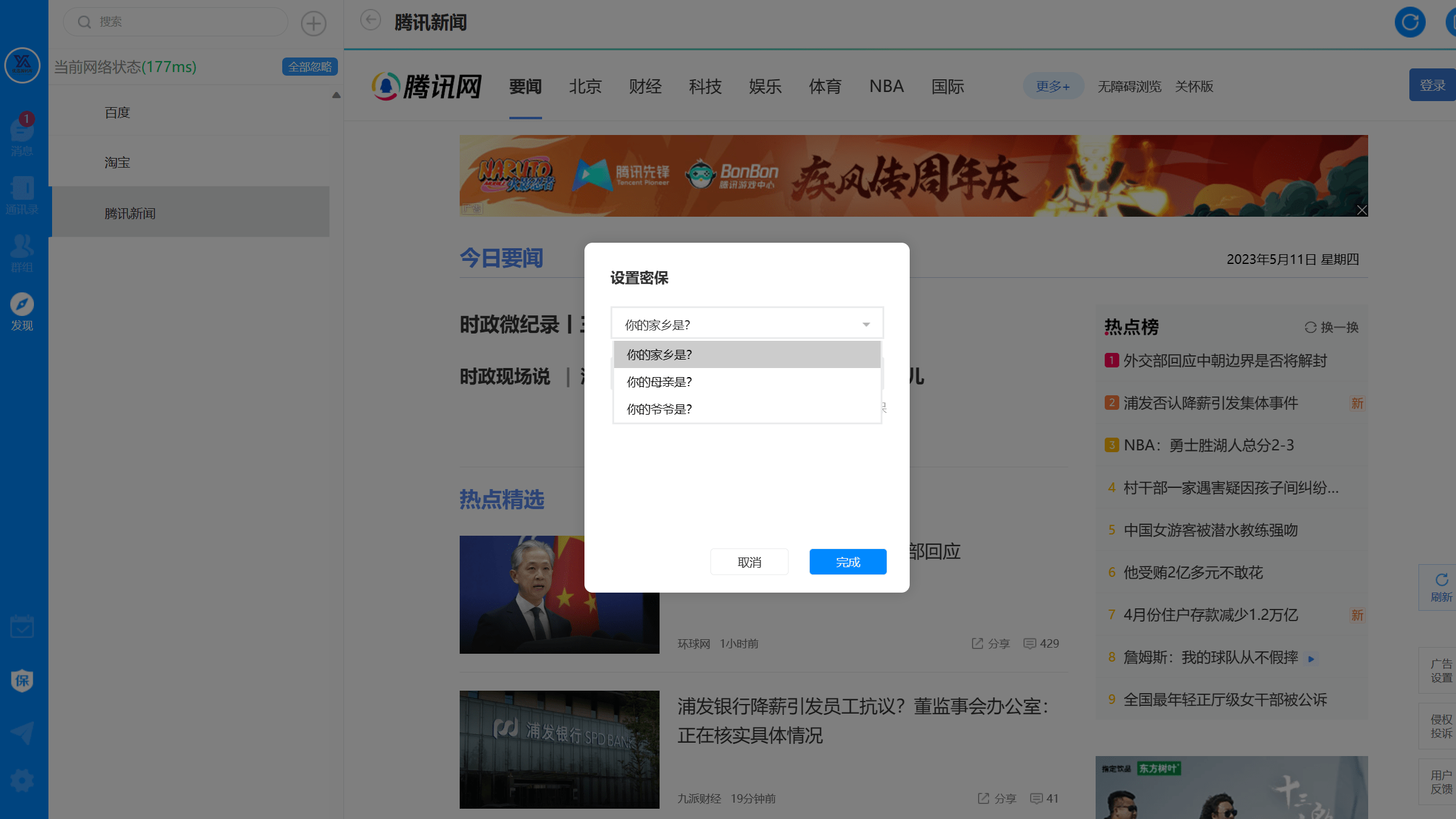Switch to the 体育 tab

click(x=825, y=87)
